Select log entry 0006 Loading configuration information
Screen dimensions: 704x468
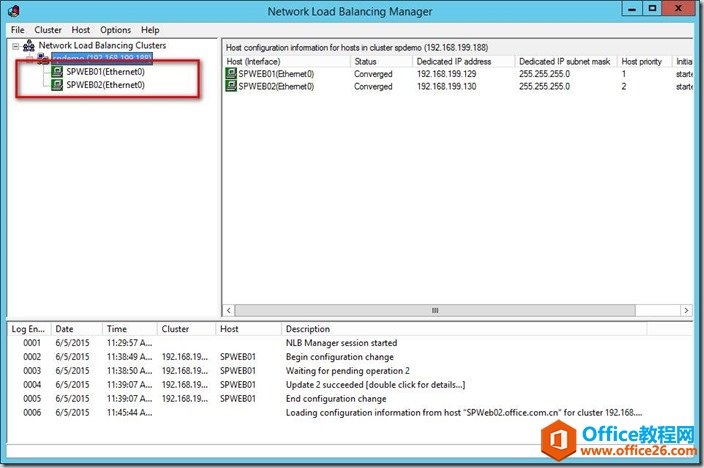click(350, 412)
